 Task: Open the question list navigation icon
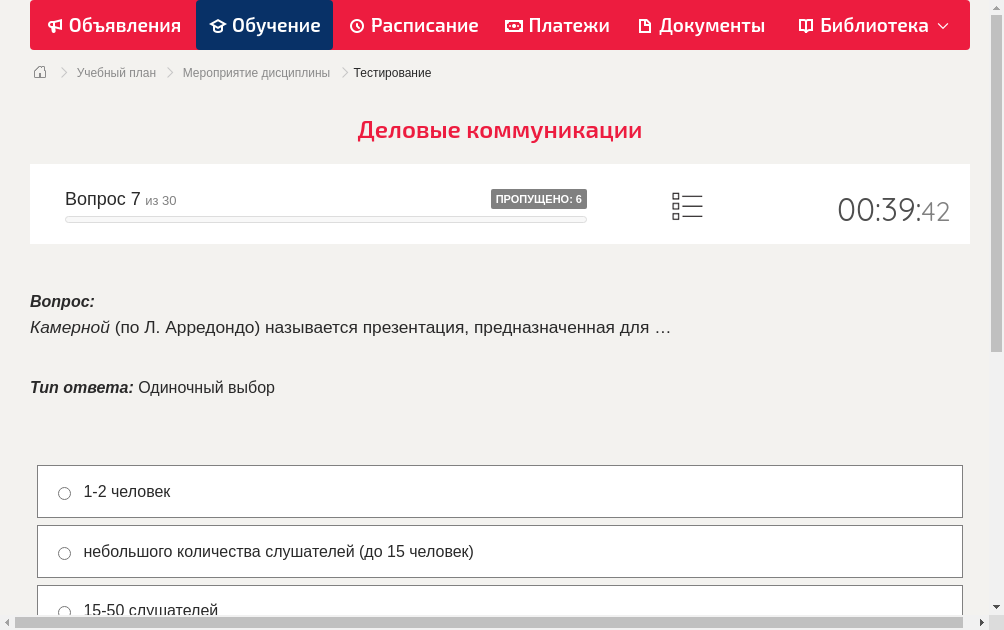point(687,206)
